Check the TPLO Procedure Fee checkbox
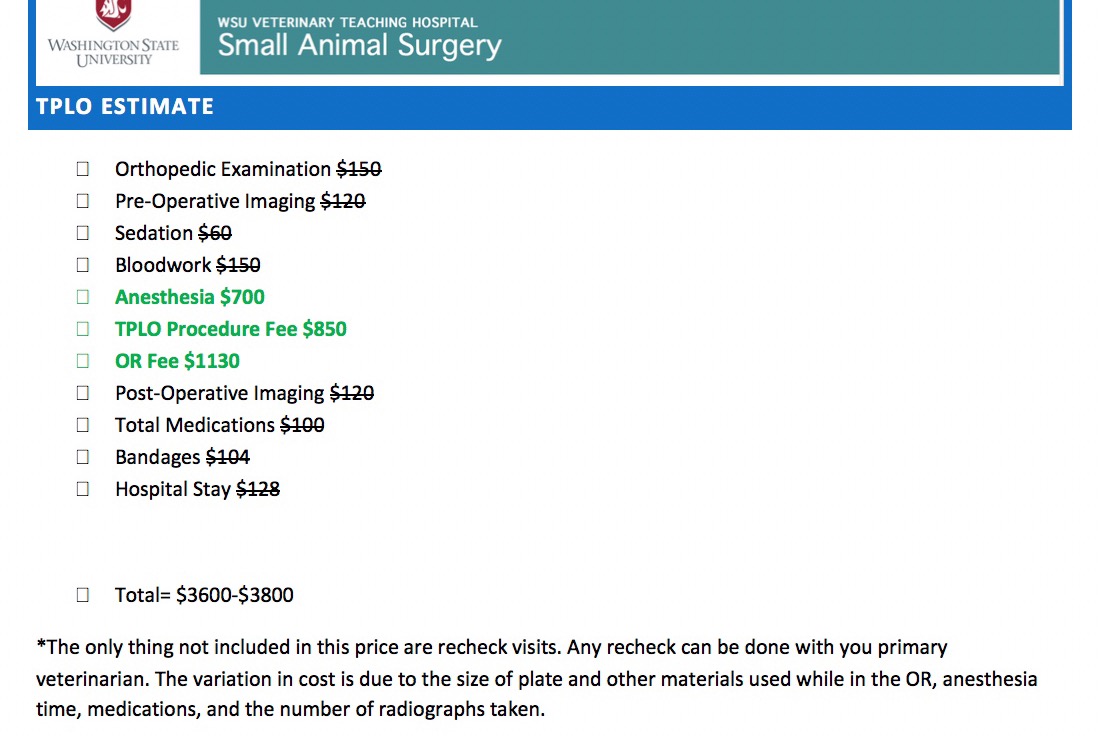1104x736 pixels. point(82,329)
